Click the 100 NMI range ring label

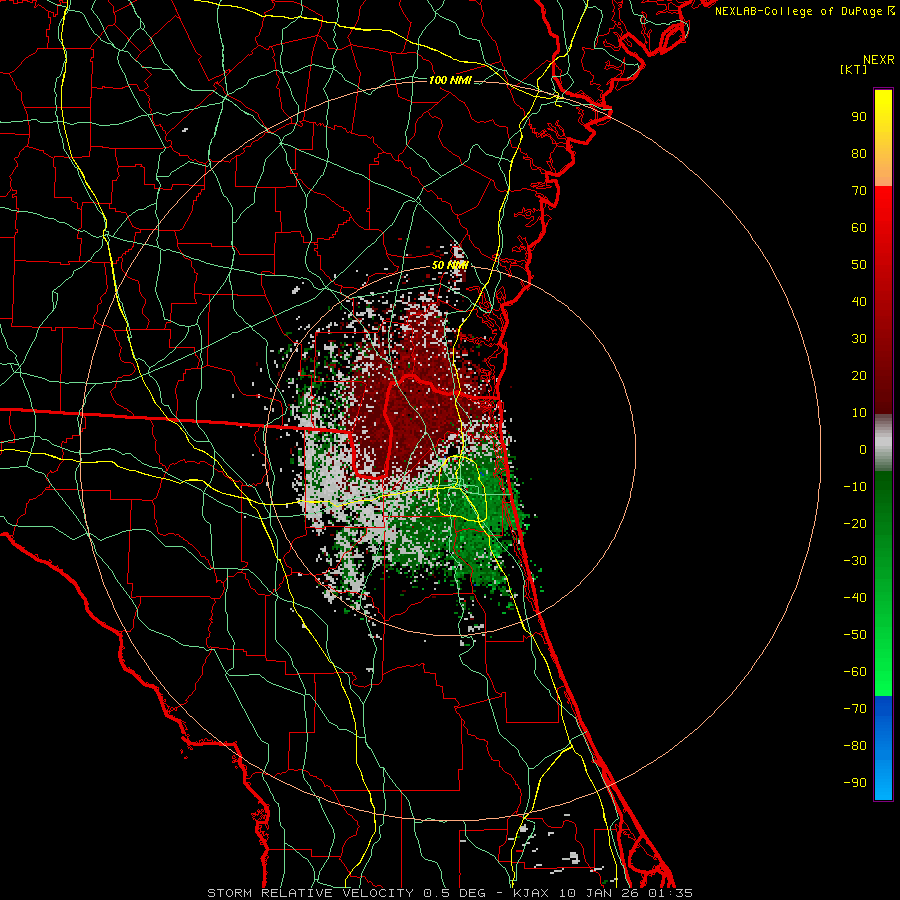pyautogui.click(x=450, y=80)
